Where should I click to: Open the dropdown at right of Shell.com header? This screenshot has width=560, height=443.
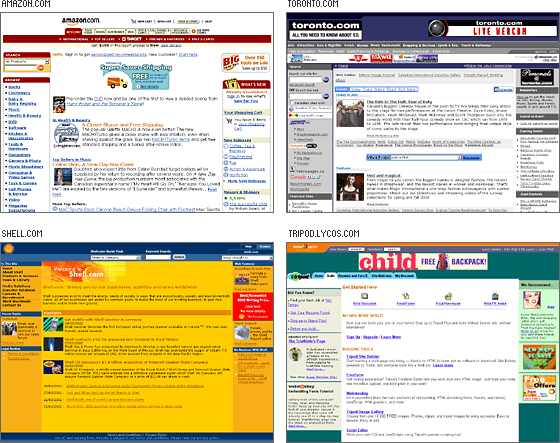pos(247,258)
